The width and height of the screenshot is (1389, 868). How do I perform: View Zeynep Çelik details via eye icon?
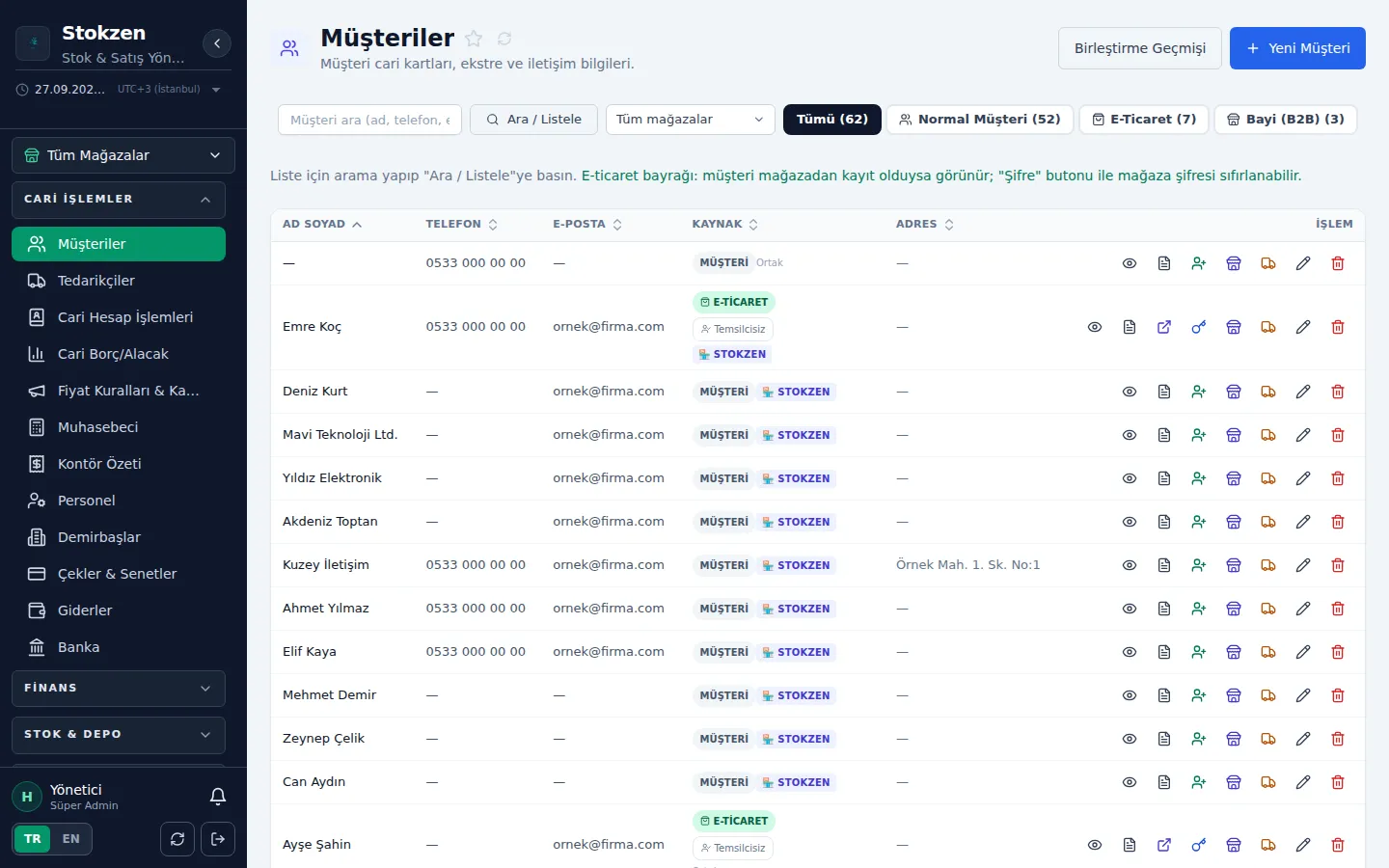[x=1130, y=739]
